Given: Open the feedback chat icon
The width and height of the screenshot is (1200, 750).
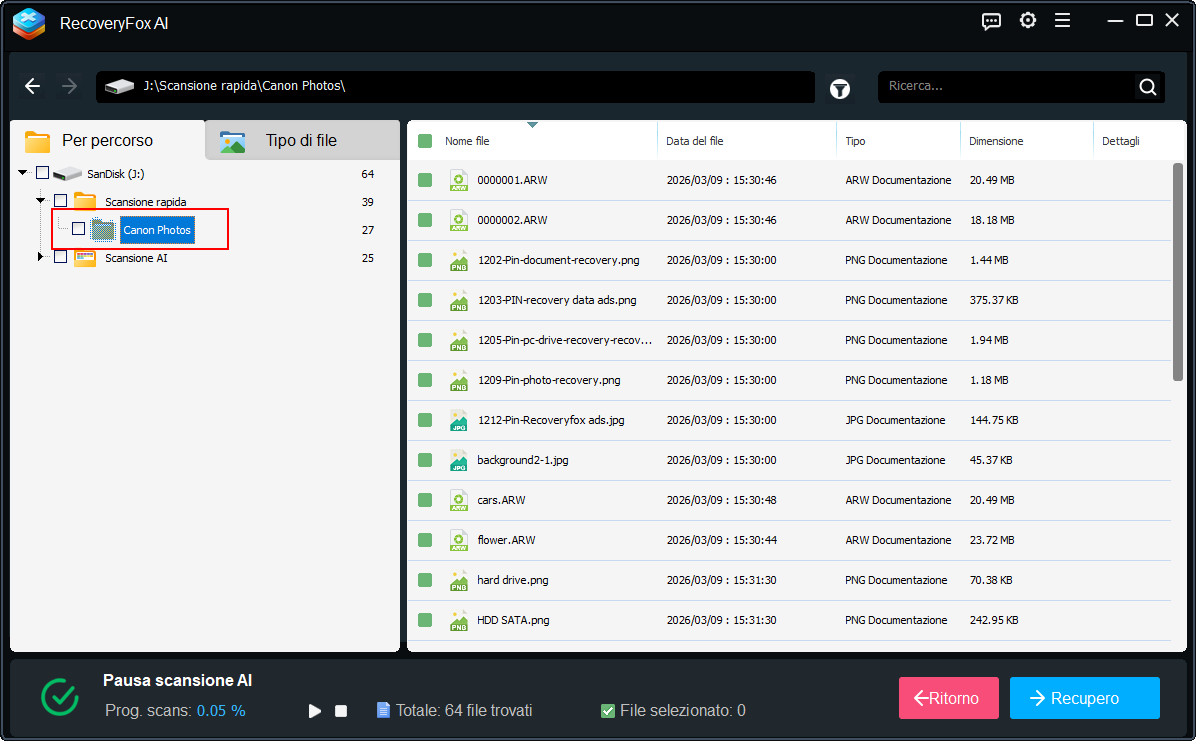Looking at the screenshot, I should tap(991, 21).
